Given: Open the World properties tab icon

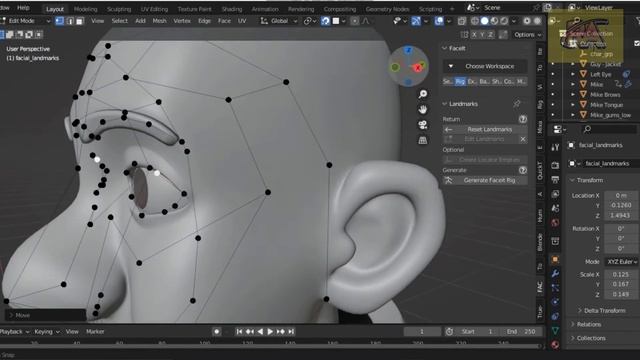Looking at the screenshot, I should click(555, 222).
